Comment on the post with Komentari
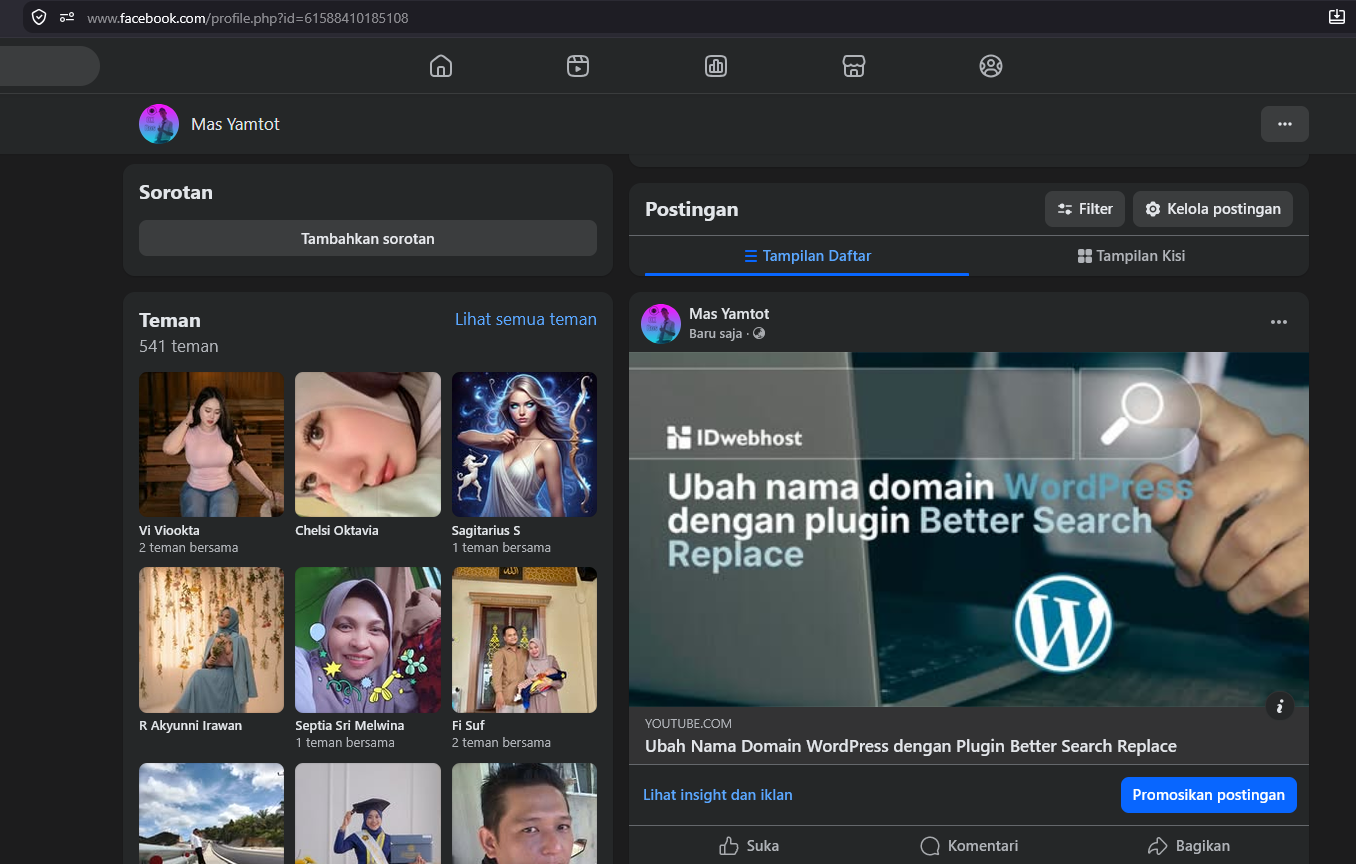 click(x=969, y=846)
